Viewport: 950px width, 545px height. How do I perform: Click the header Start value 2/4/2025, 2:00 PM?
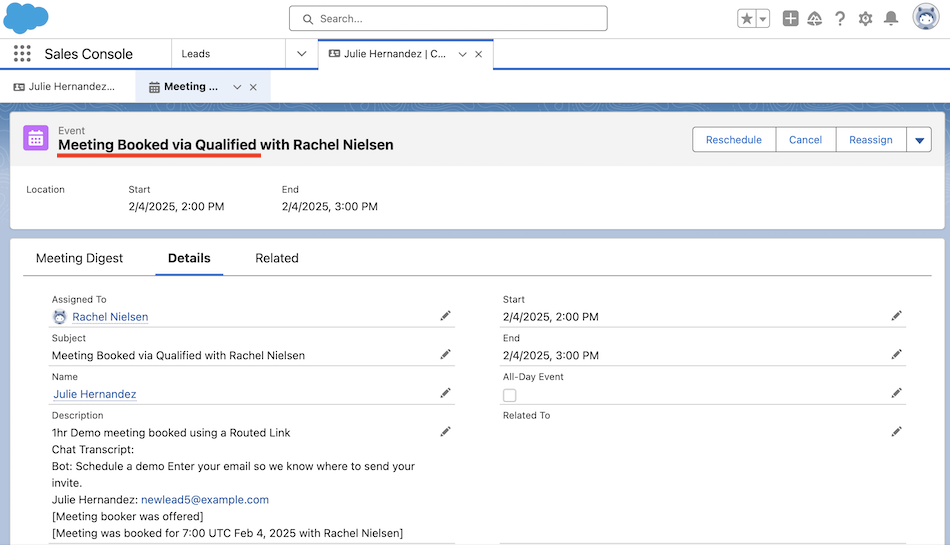(176, 206)
